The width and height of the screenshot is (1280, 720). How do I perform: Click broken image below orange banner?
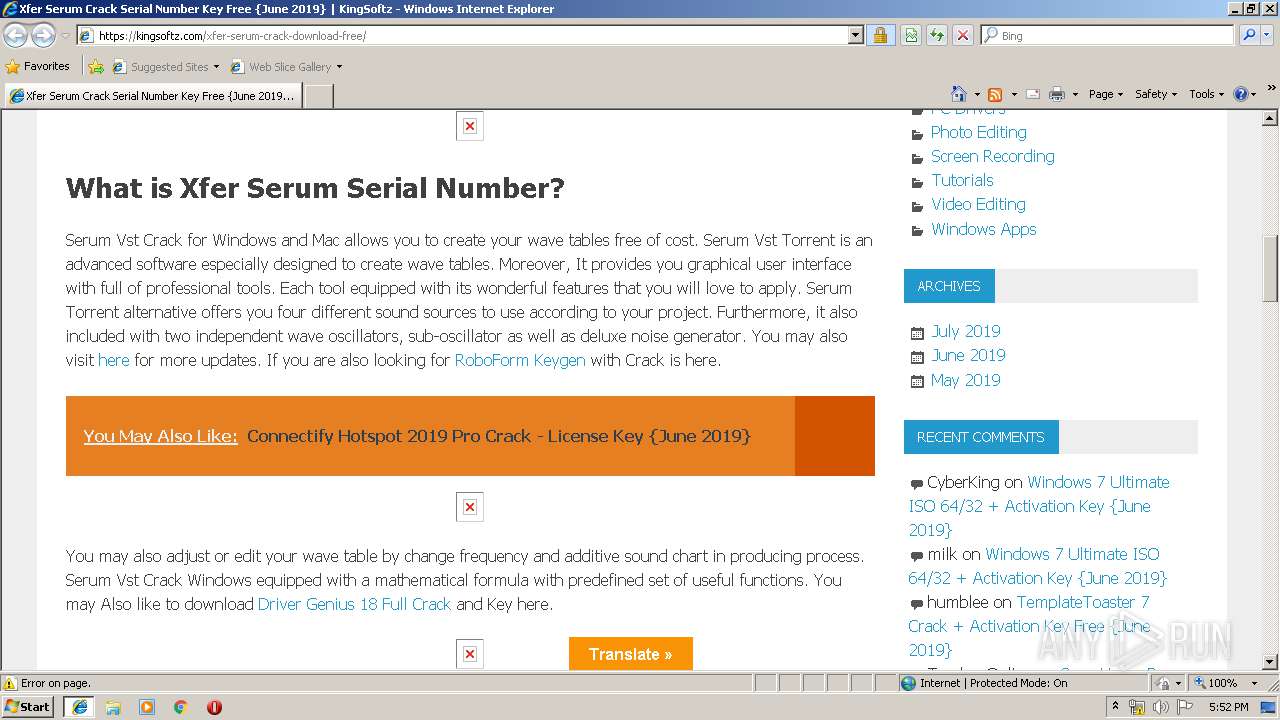coord(470,507)
